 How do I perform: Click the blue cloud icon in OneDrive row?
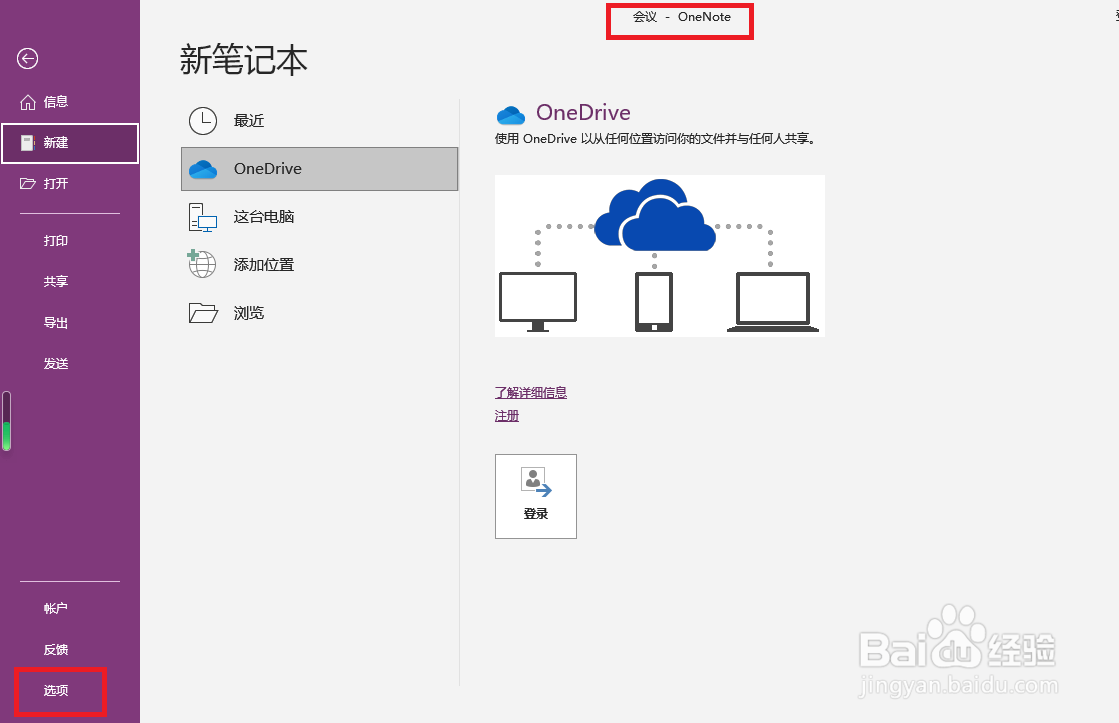203,169
